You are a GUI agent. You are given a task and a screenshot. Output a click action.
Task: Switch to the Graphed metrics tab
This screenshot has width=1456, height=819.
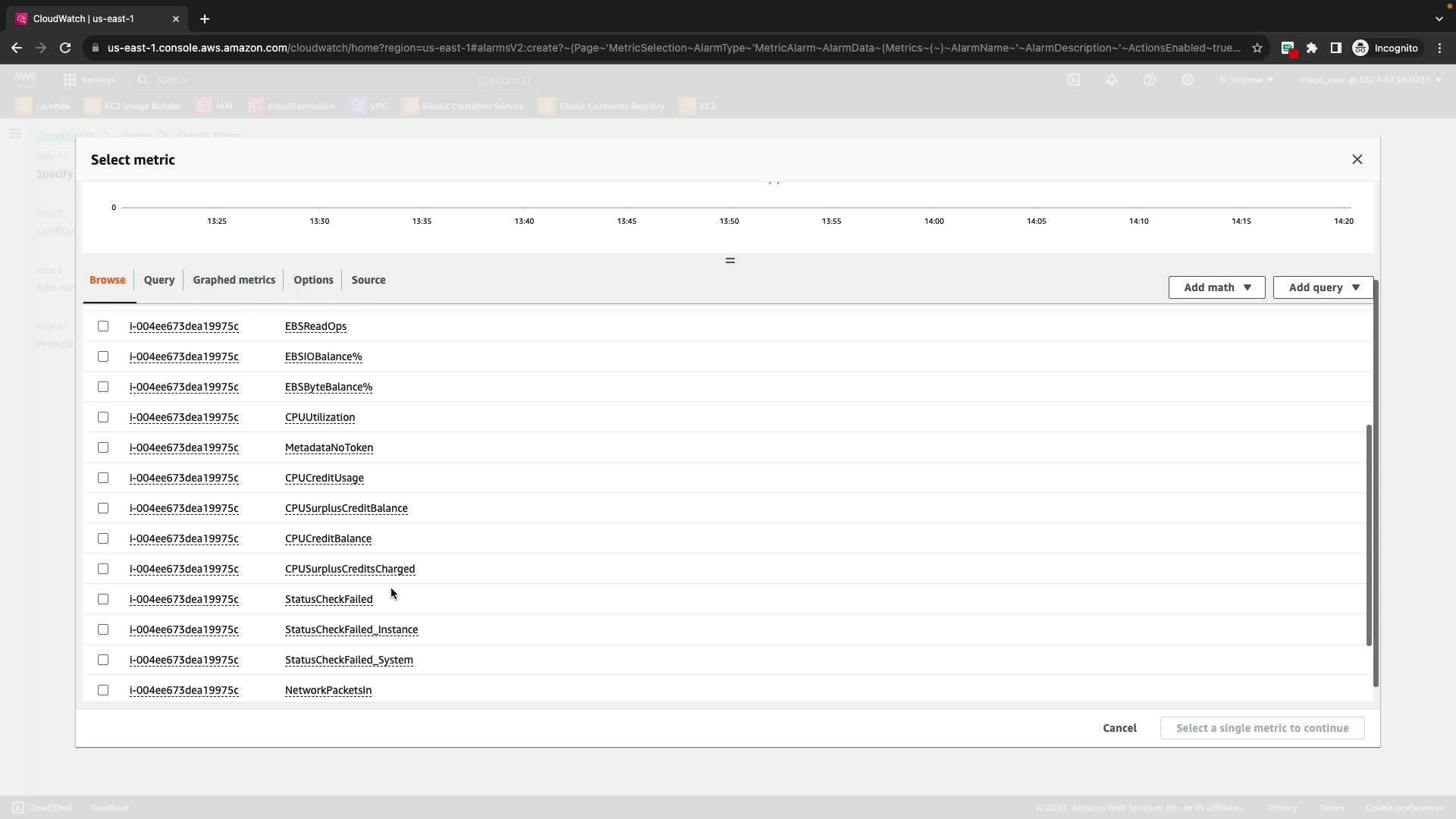pos(234,280)
